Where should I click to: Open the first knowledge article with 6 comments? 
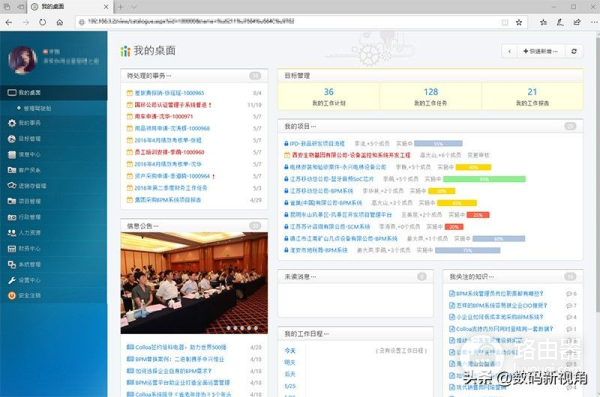click(499, 294)
